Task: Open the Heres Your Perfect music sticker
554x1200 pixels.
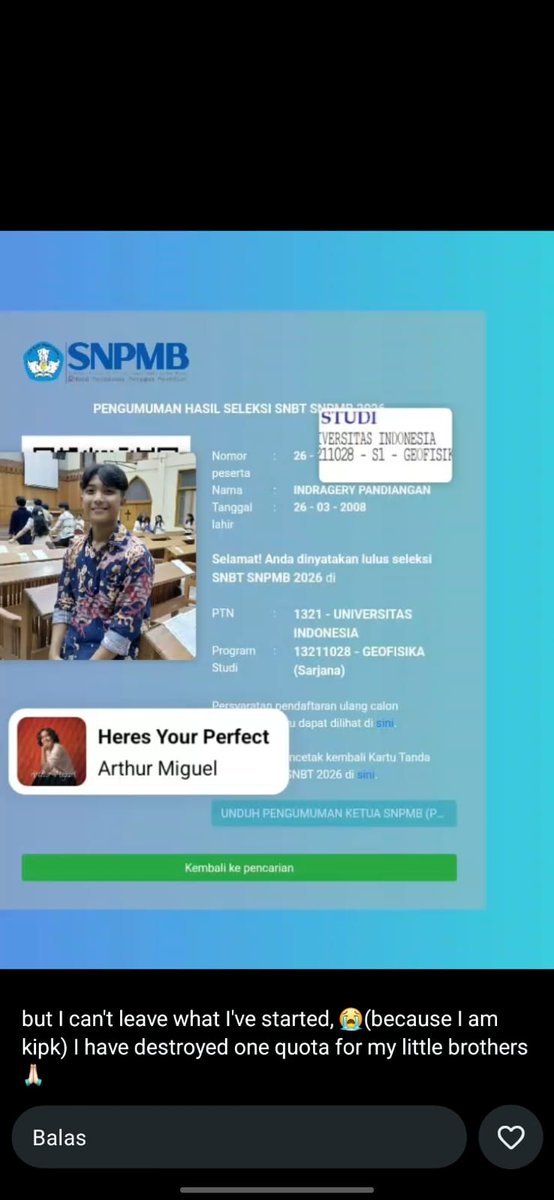Action: (x=150, y=752)
